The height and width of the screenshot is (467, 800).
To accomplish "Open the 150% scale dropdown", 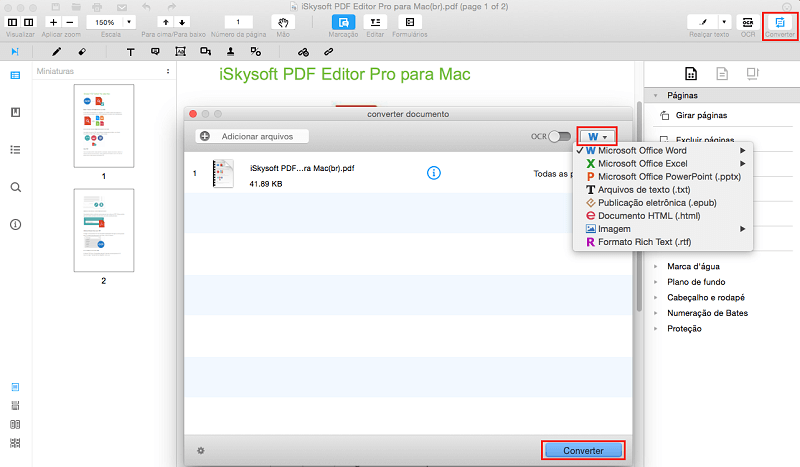I will [129, 22].
